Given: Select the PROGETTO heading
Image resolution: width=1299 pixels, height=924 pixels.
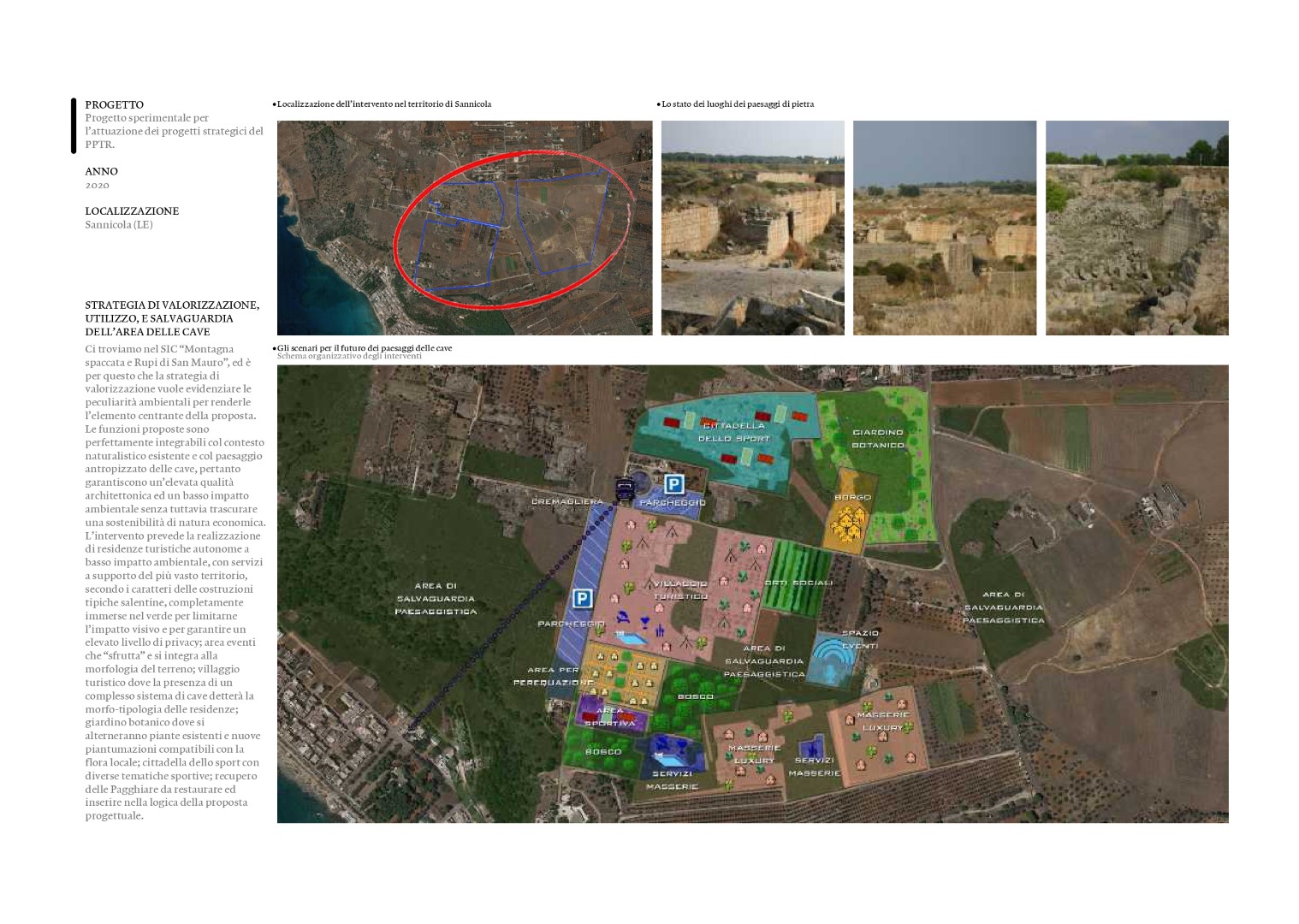Looking at the screenshot, I should pos(115,104).
